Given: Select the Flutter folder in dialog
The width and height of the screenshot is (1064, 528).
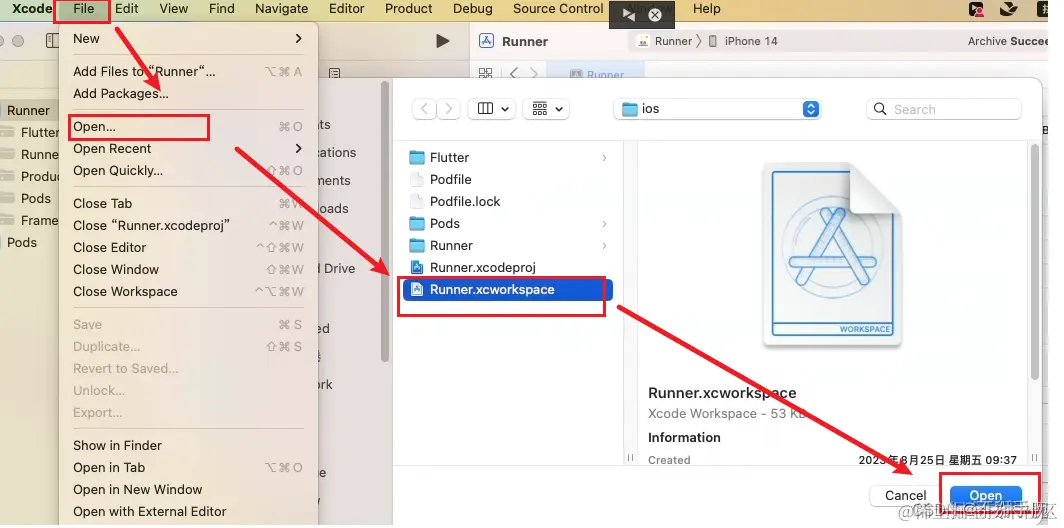Looking at the screenshot, I should click(508, 157).
